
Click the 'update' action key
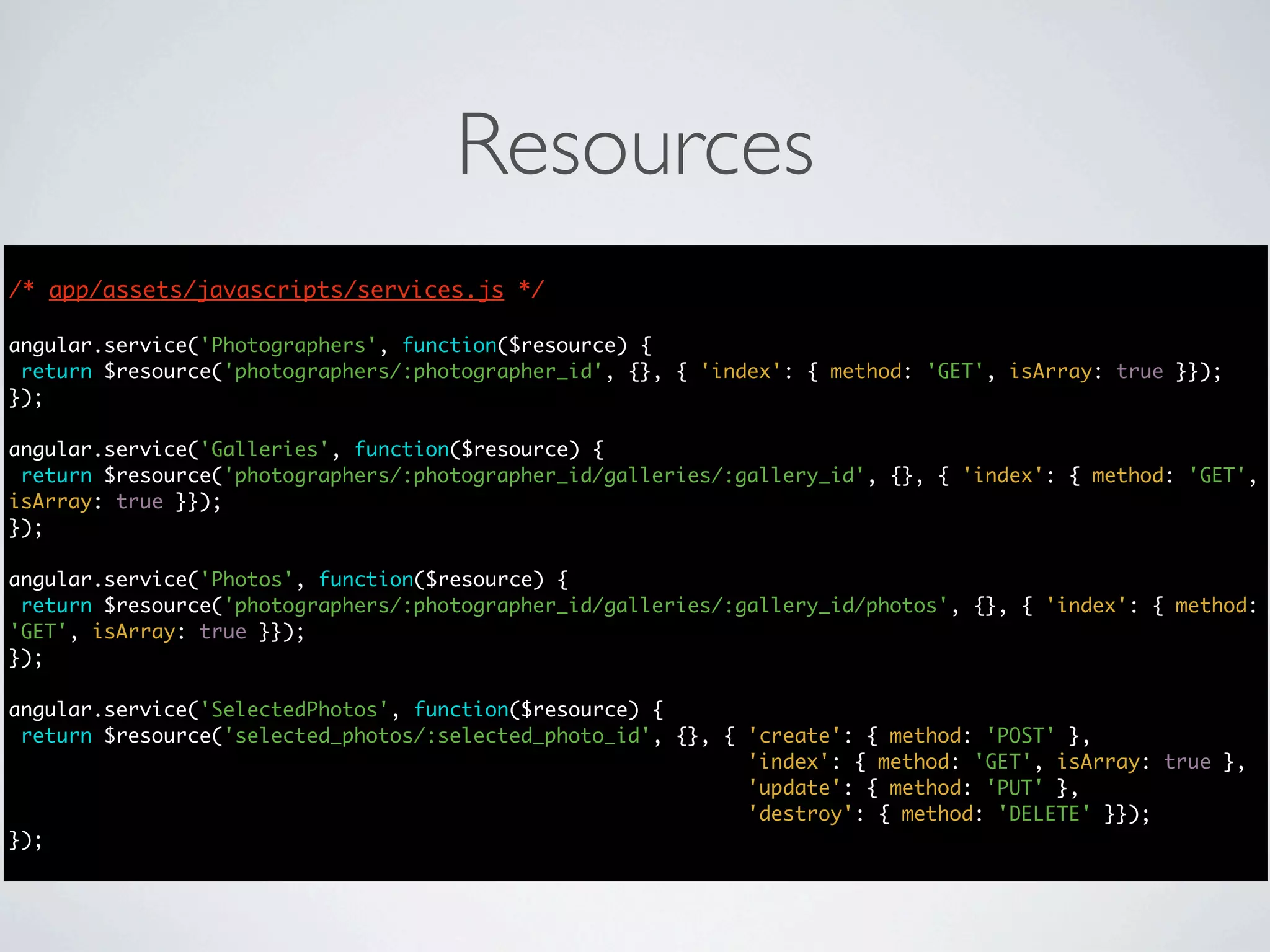click(x=794, y=788)
